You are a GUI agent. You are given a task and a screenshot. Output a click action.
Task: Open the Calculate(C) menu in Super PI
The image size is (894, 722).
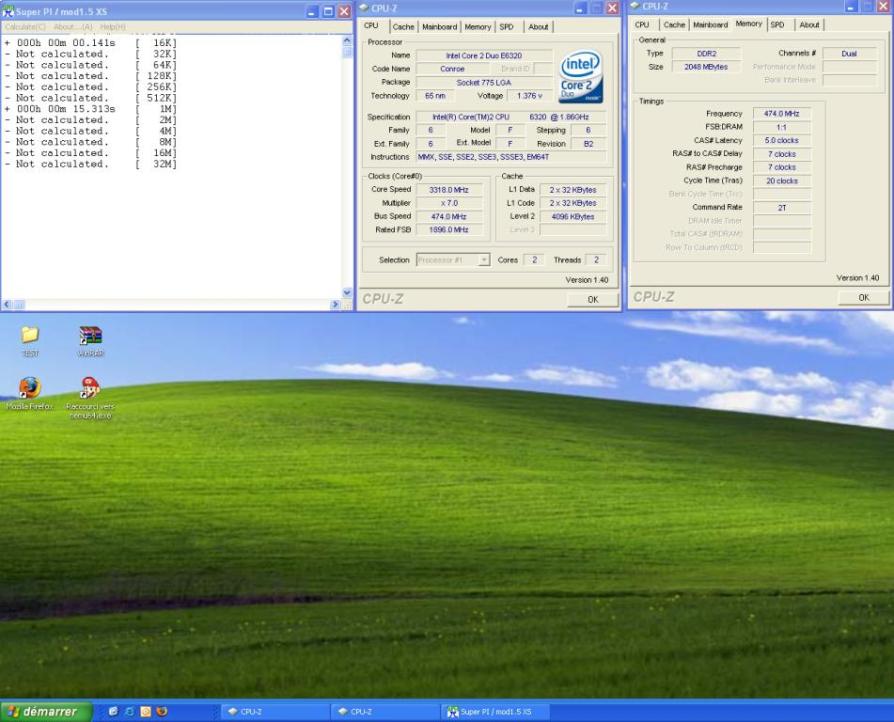[25, 27]
